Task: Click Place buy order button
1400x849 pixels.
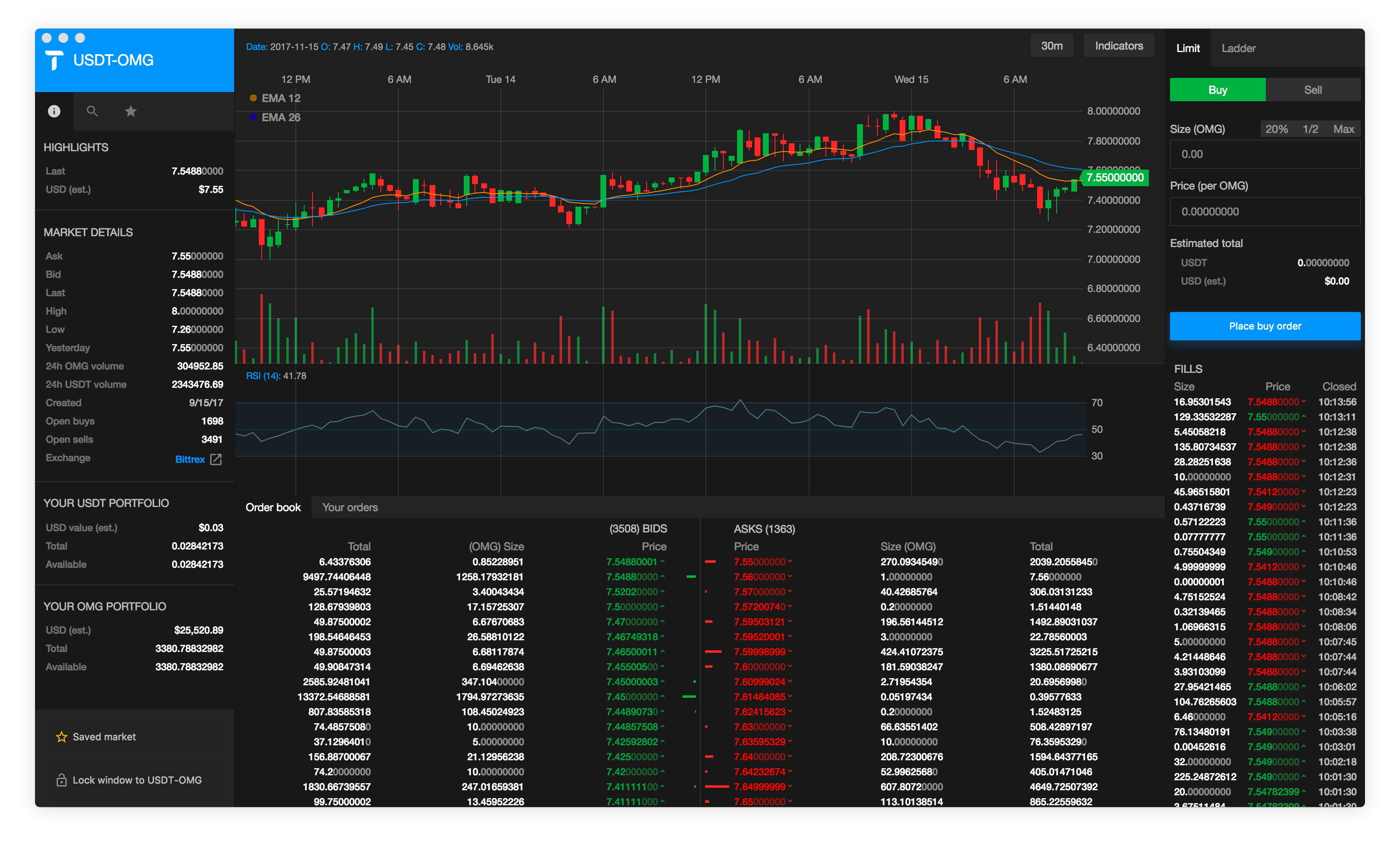Action: 1265,326
